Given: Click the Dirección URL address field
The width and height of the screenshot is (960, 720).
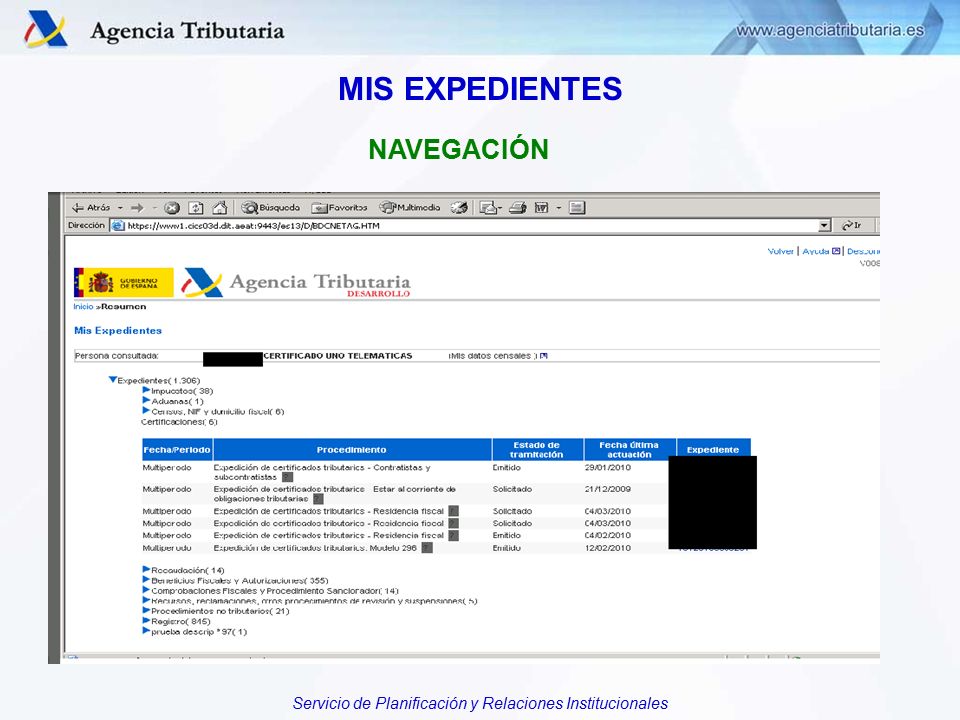Looking at the screenshot, I should [471, 226].
